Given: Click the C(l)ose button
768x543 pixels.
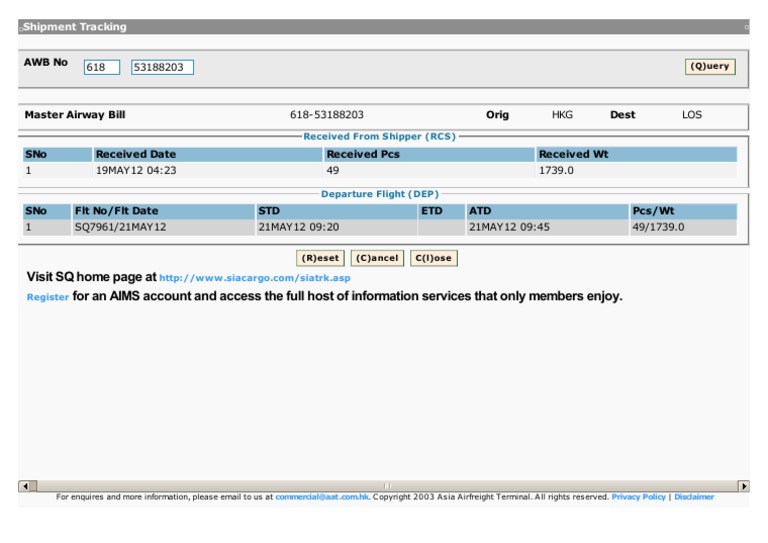Looking at the screenshot, I should point(433,258).
